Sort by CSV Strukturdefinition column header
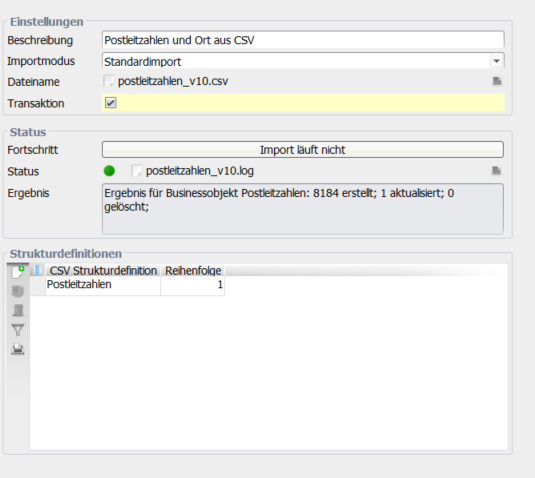 103,271
